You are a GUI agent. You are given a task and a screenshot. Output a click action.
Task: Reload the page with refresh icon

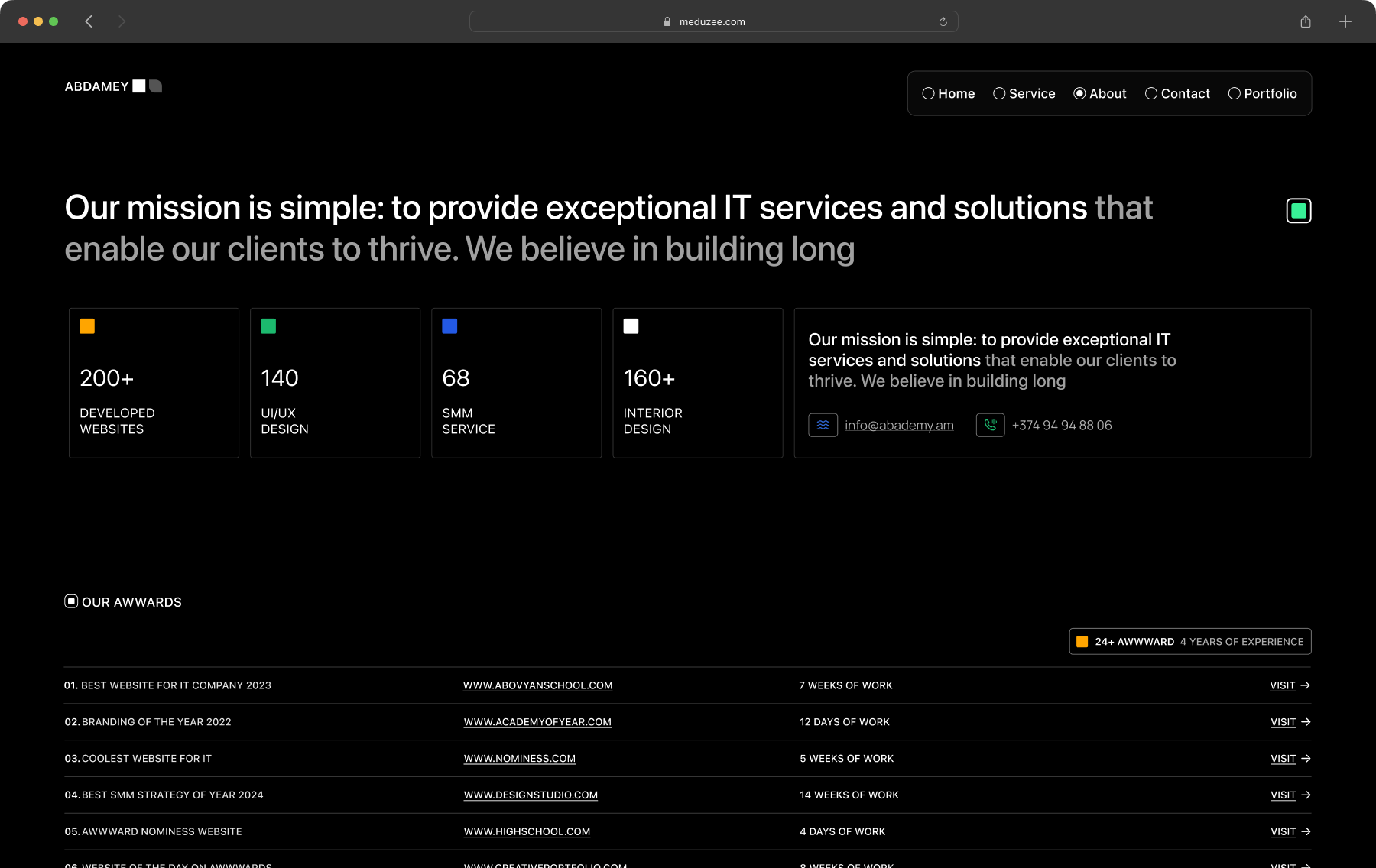tap(943, 21)
